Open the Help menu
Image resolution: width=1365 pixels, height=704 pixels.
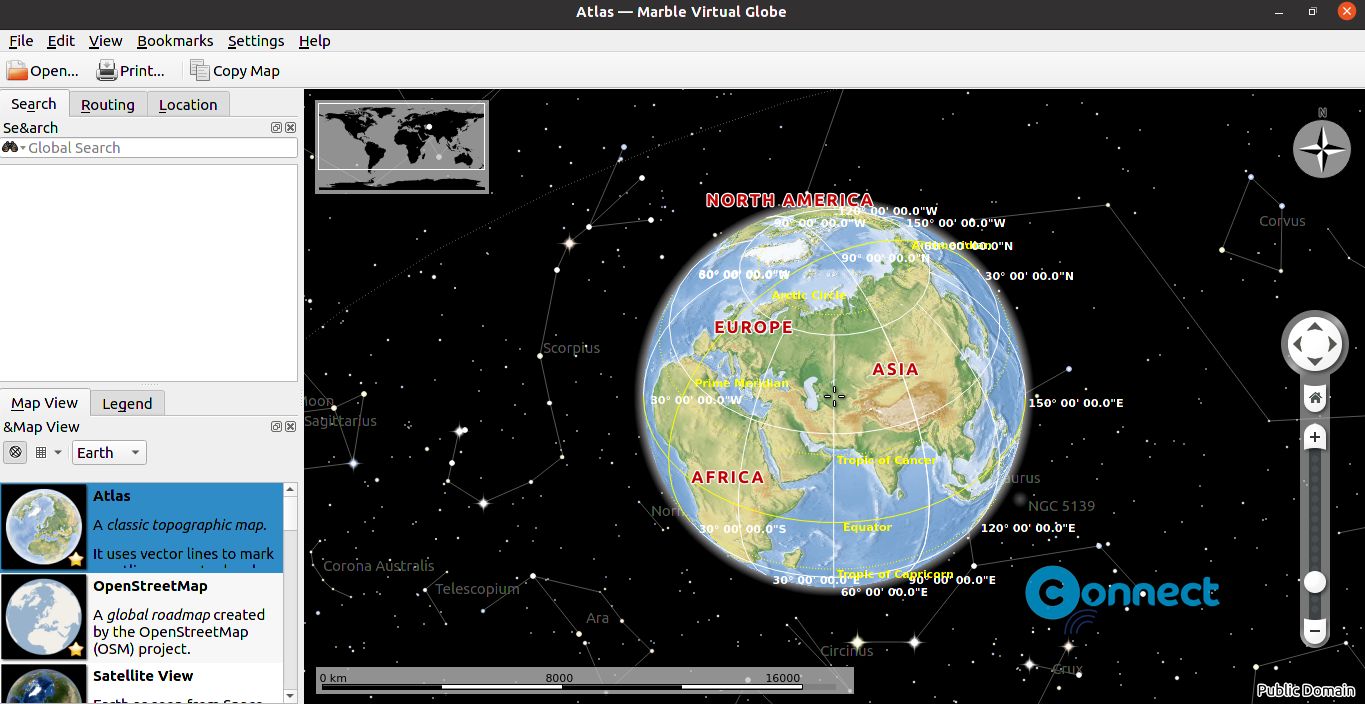314,41
